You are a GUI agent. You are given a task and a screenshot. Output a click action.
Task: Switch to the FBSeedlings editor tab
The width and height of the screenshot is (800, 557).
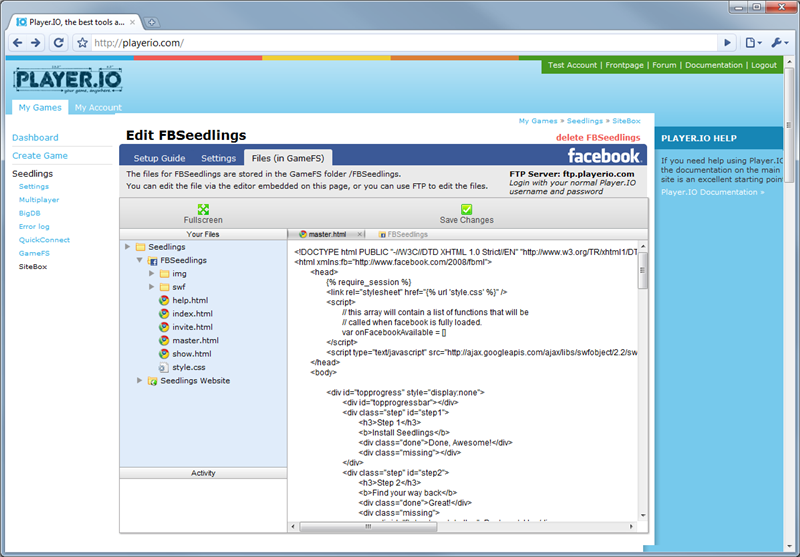403,234
